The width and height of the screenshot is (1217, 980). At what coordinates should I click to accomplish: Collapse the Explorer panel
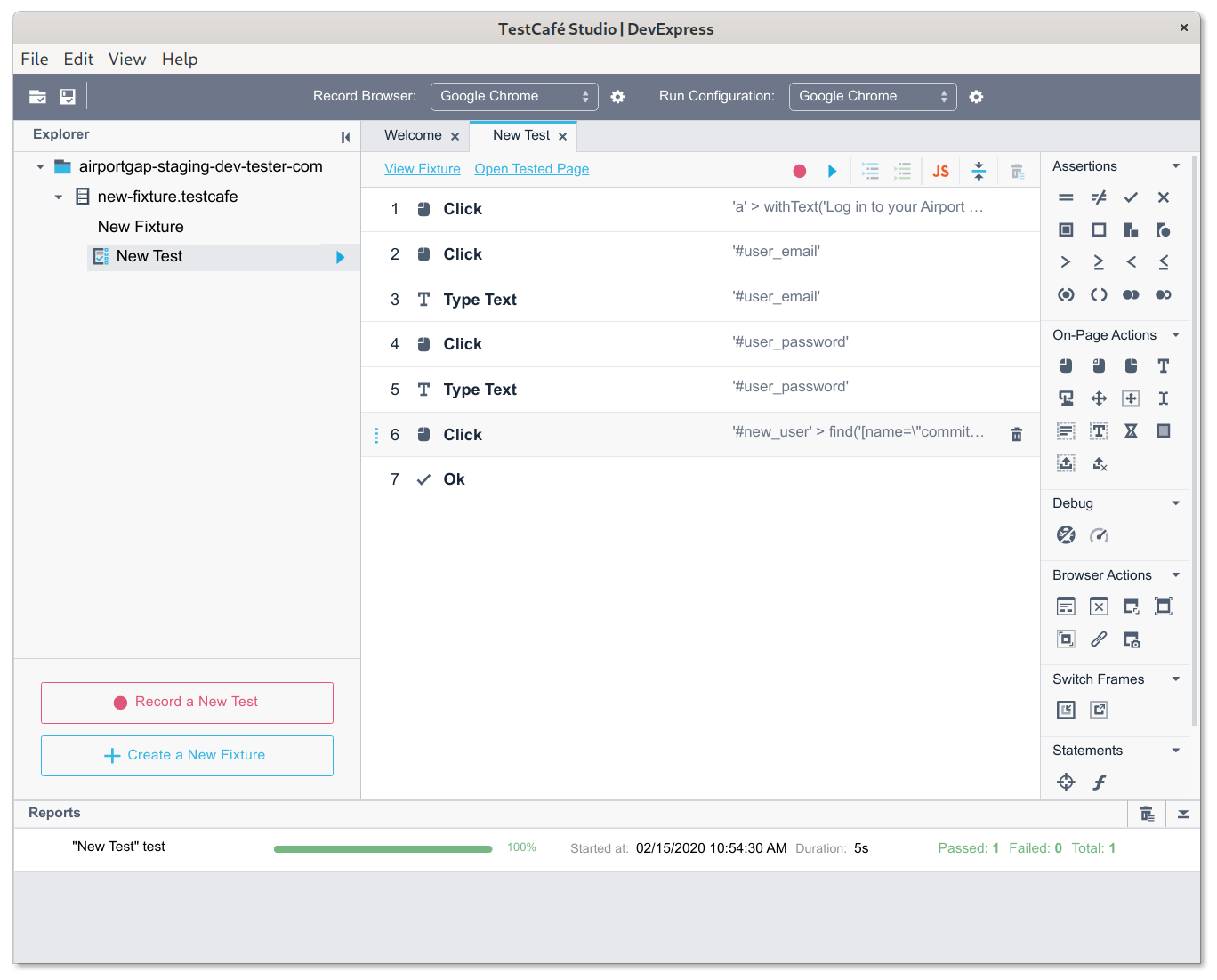[345, 137]
